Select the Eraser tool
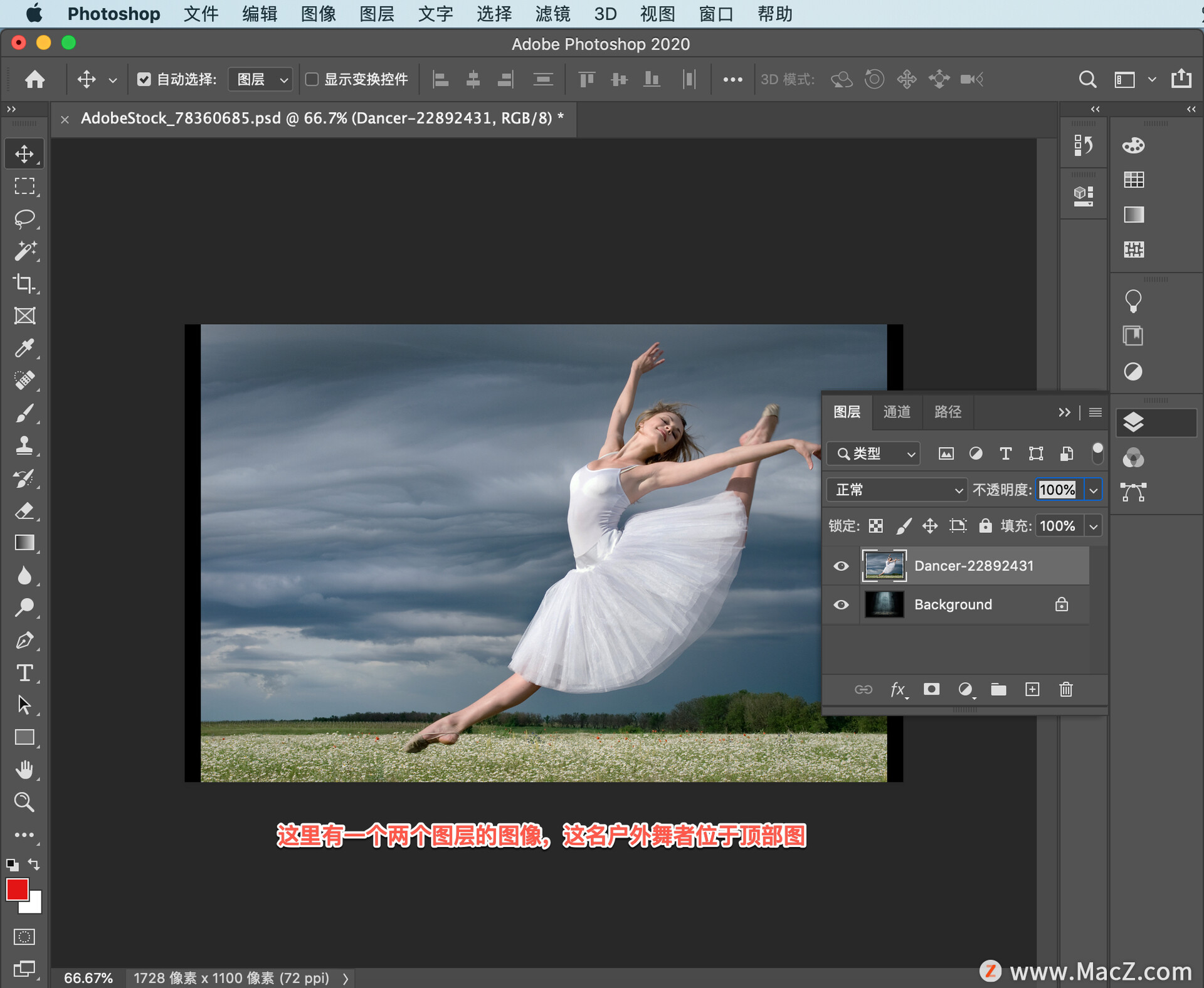The image size is (1204, 988). click(24, 511)
